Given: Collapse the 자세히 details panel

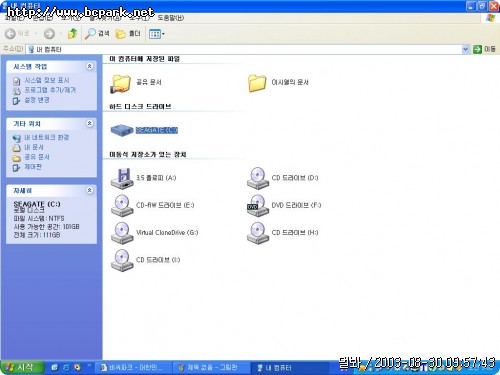Looking at the screenshot, I should pos(89,190).
